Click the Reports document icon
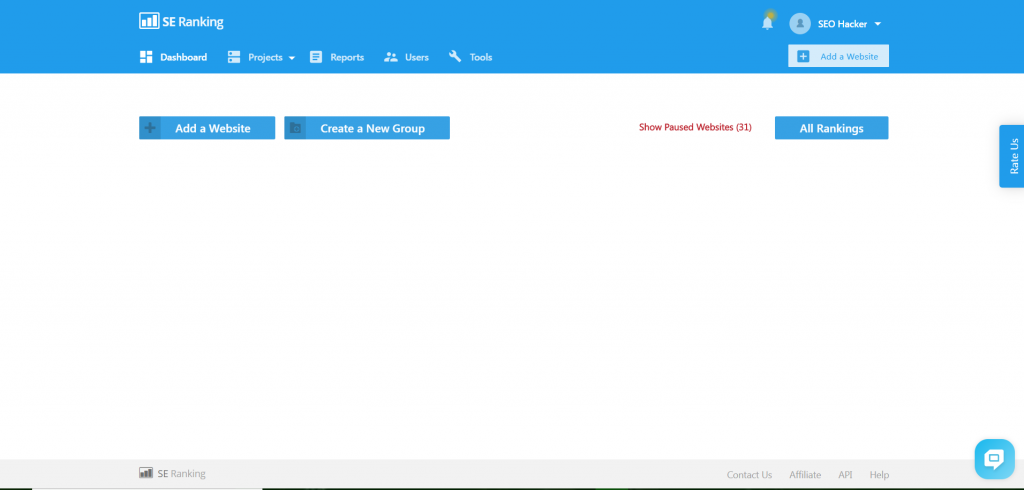Viewport: 1024px width, 490px height. tap(316, 57)
